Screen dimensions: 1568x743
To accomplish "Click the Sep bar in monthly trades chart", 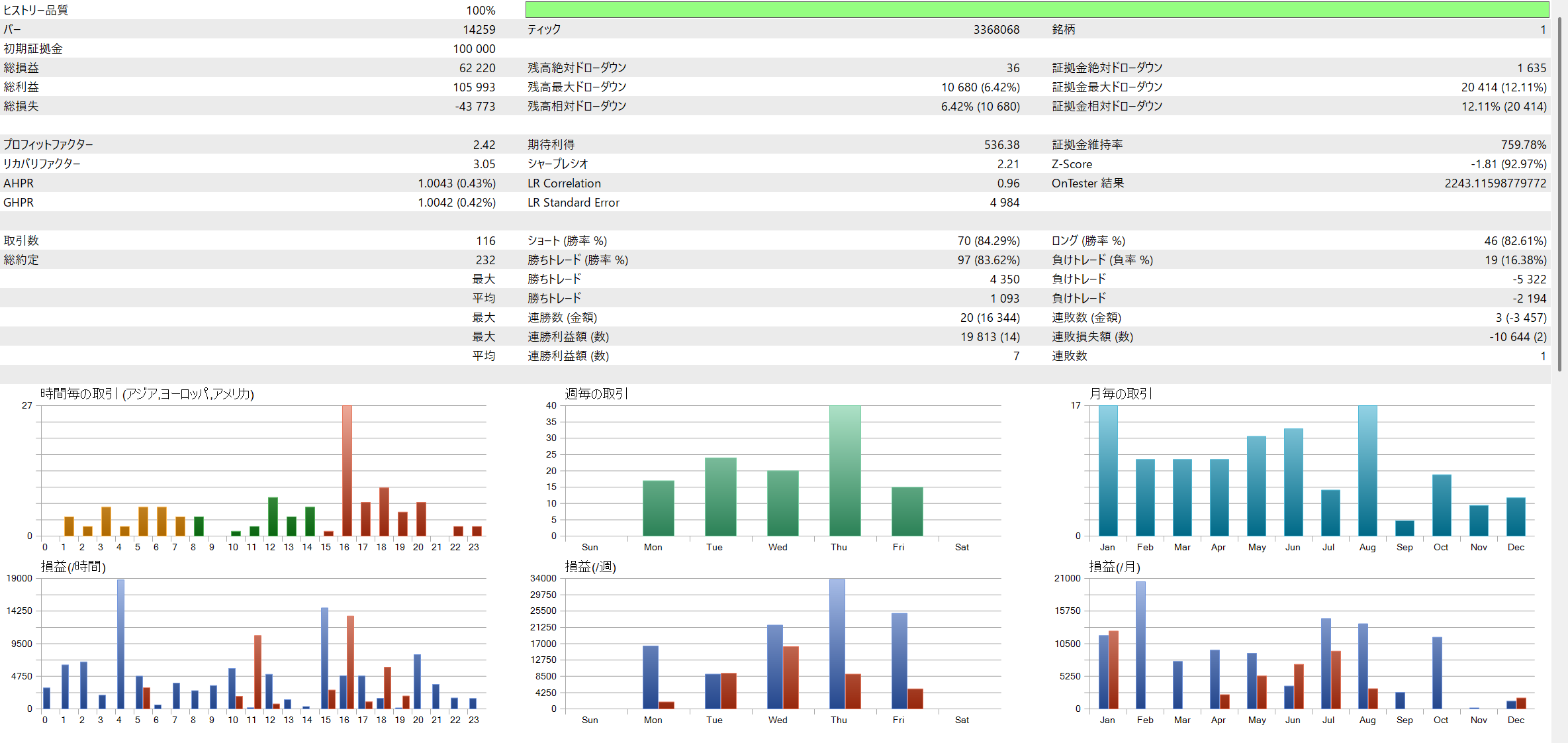I will coord(1405,528).
